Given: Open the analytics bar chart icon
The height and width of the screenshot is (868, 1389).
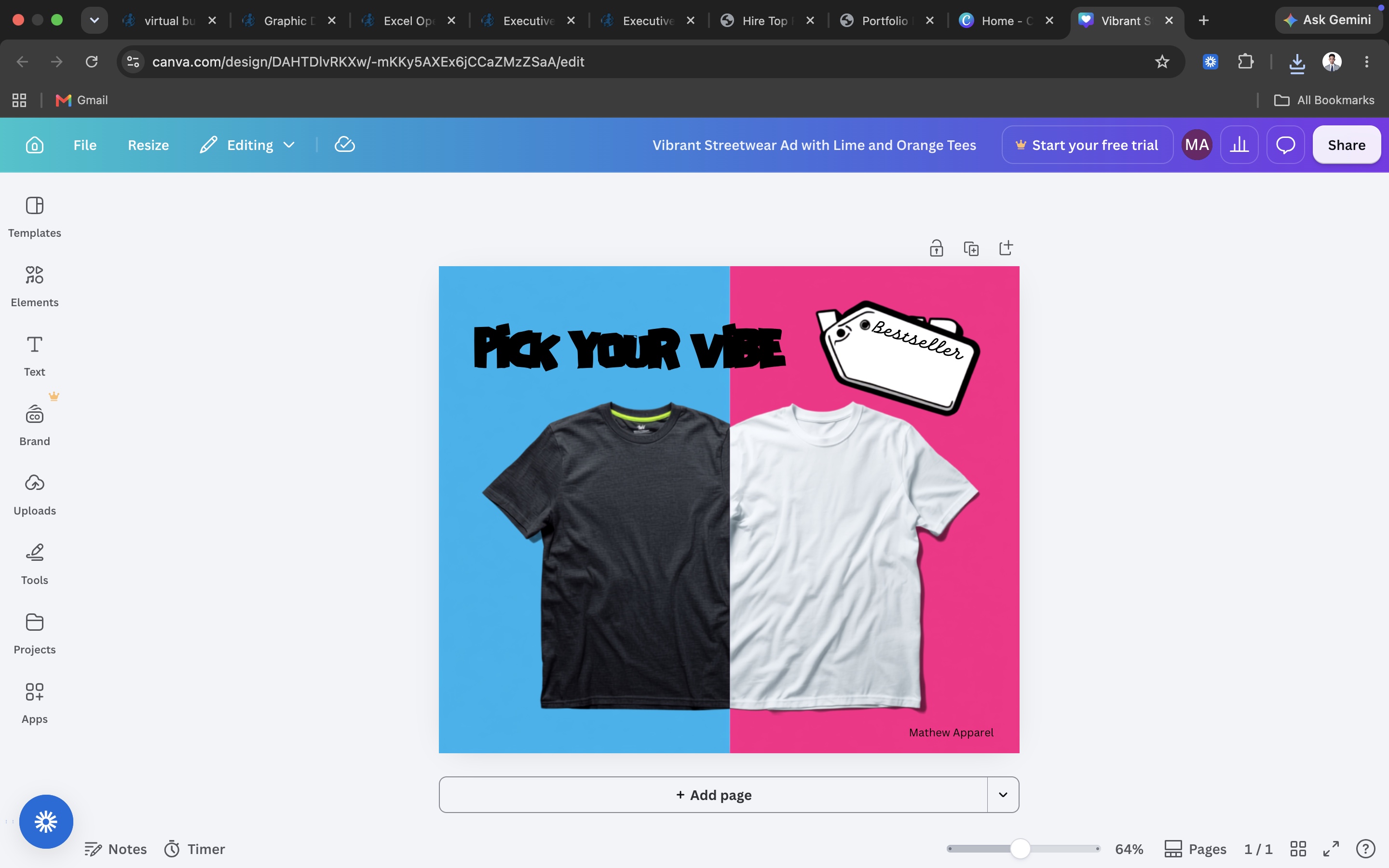Looking at the screenshot, I should (x=1239, y=145).
